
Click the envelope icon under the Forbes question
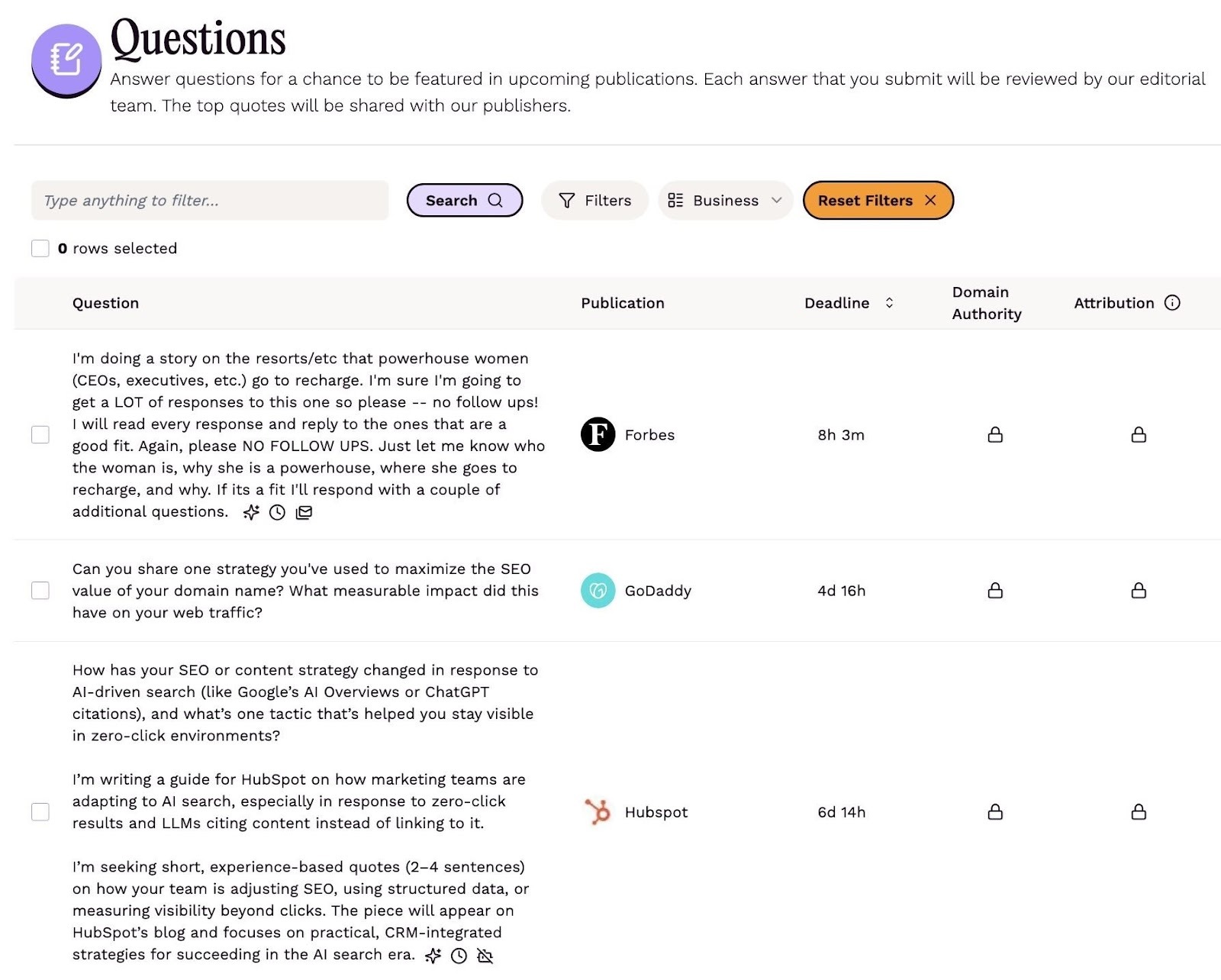303,512
